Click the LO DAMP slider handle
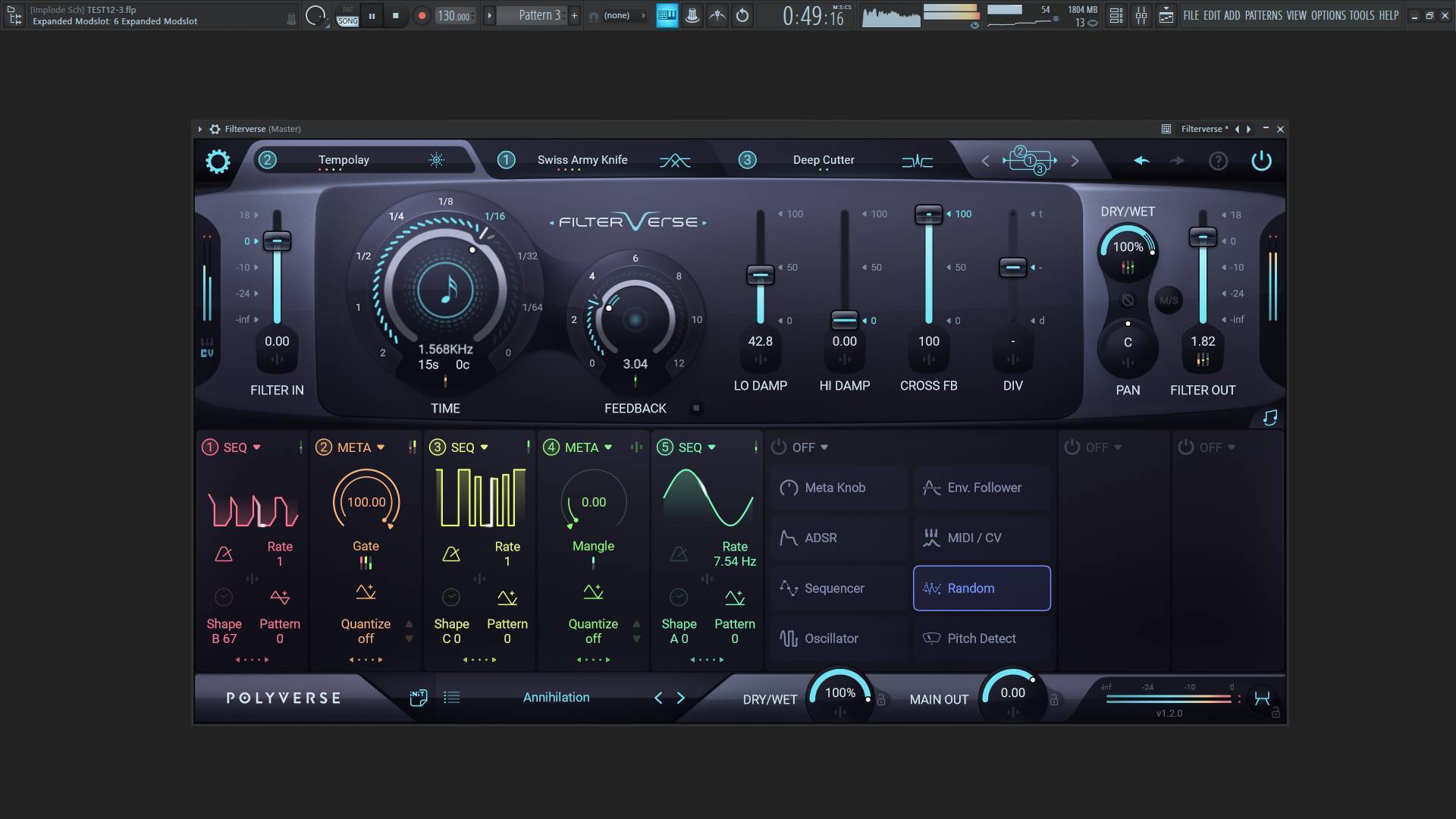The width and height of the screenshot is (1456, 819). [x=761, y=275]
